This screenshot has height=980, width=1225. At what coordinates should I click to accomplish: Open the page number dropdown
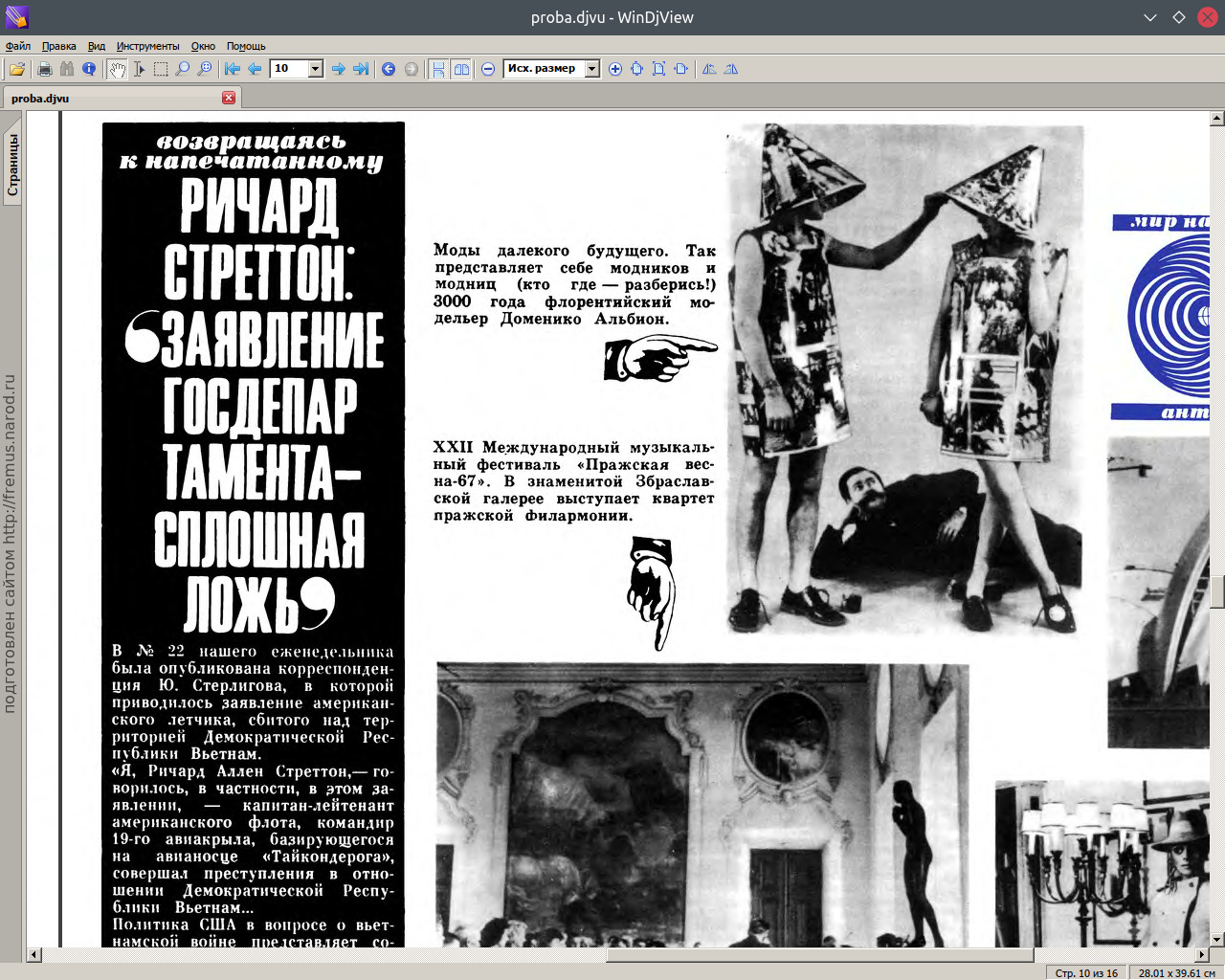[315, 69]
